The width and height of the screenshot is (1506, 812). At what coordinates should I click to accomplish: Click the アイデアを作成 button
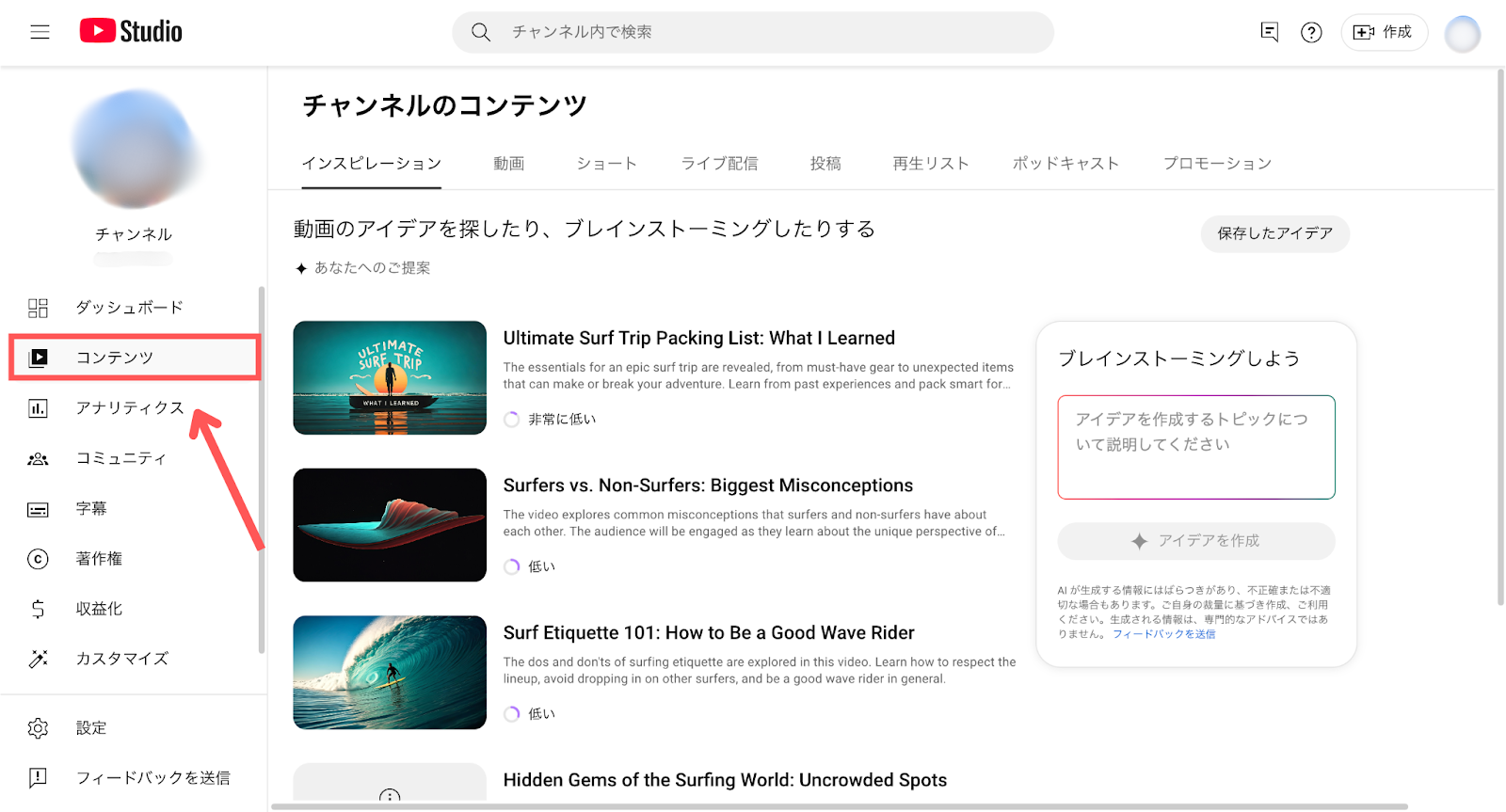[1196, 541]
